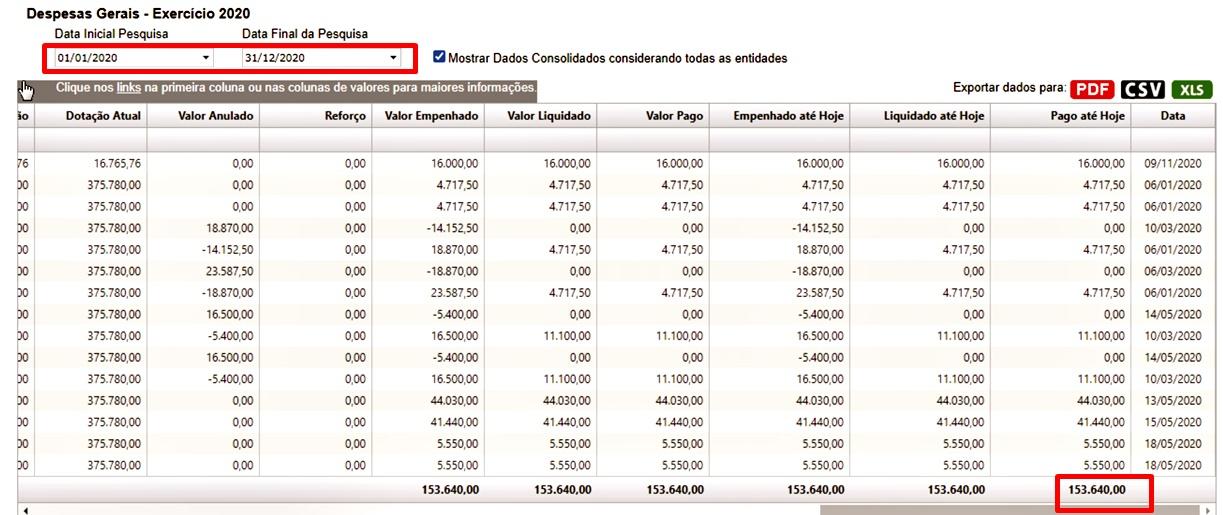Image resolution: width=1223 pixels, height=515 pixels.
Task: Click the filter box under Valor Anulado
Action: tap(205, 141)
